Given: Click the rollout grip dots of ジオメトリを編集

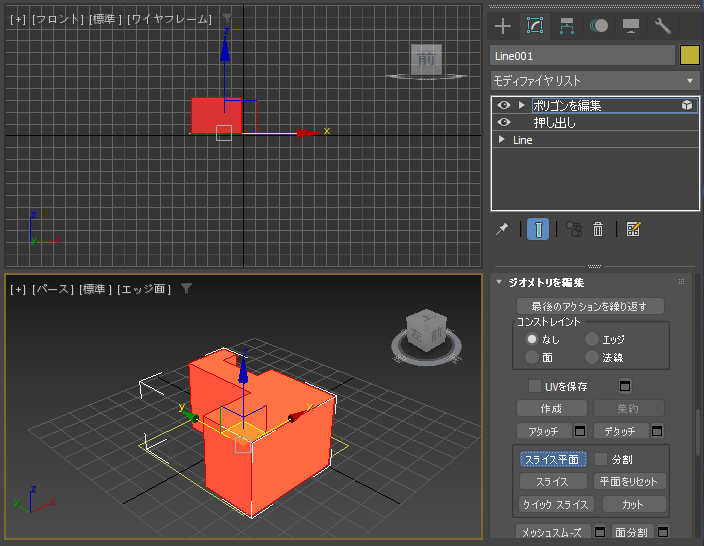Looking at the screenshot, I should click(x=681, y=282).
